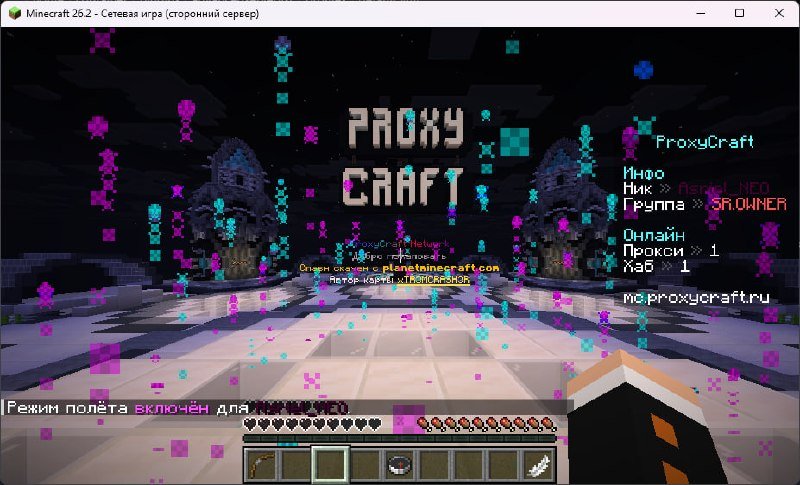Click the highlighted empty hotbar slot

coord(331,465)
